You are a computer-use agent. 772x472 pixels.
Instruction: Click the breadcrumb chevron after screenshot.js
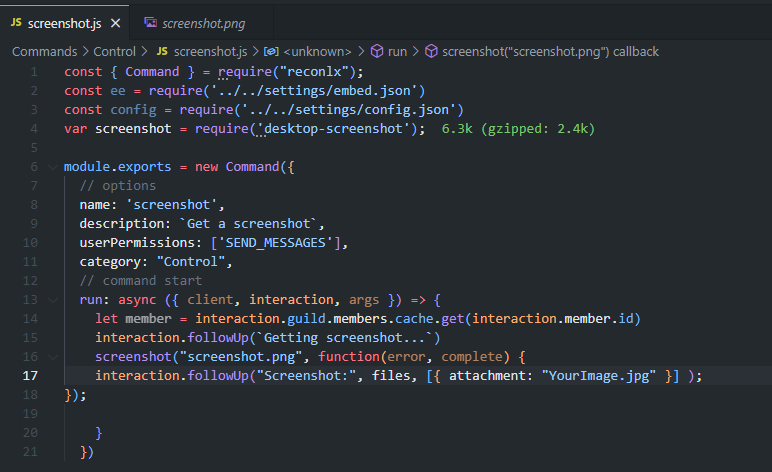256,51
